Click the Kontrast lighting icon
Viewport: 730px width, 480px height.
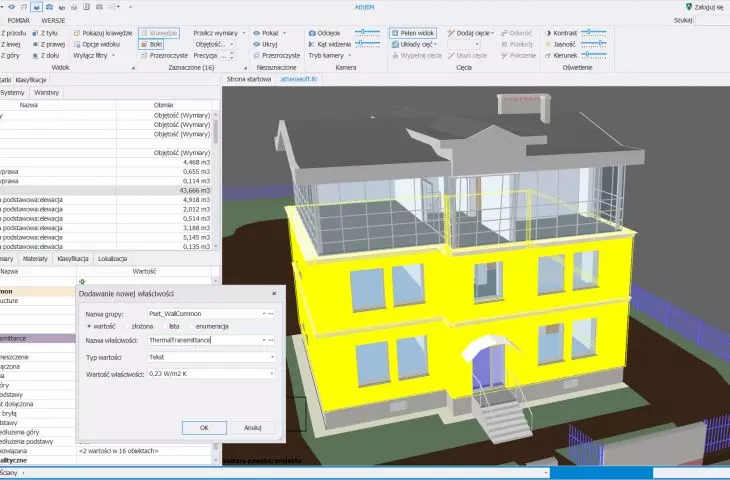[x=548, y=33]
